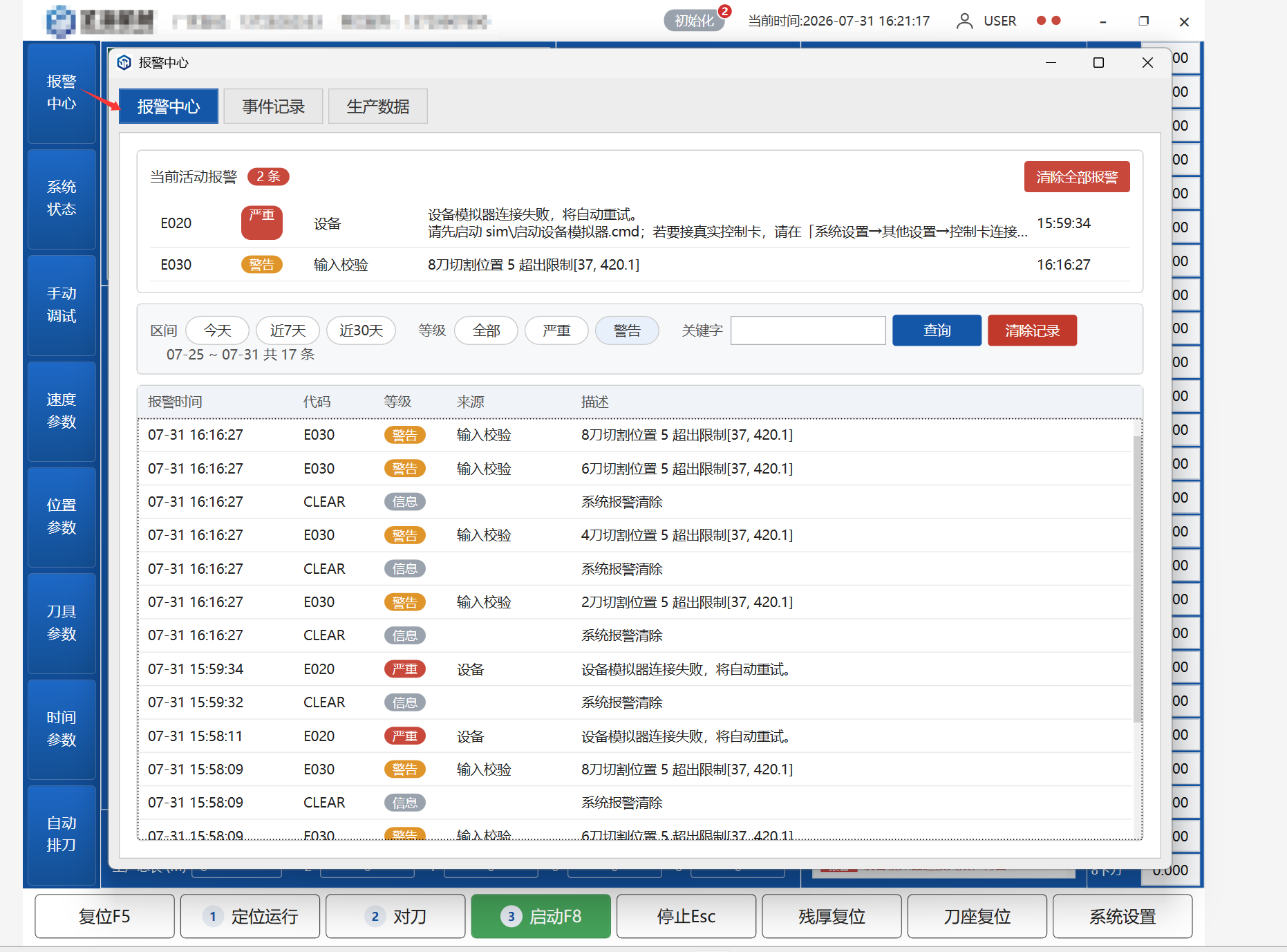Click the red 清除记录 button
Screen dimensions: 1287x952
(x=1032, y=330)
